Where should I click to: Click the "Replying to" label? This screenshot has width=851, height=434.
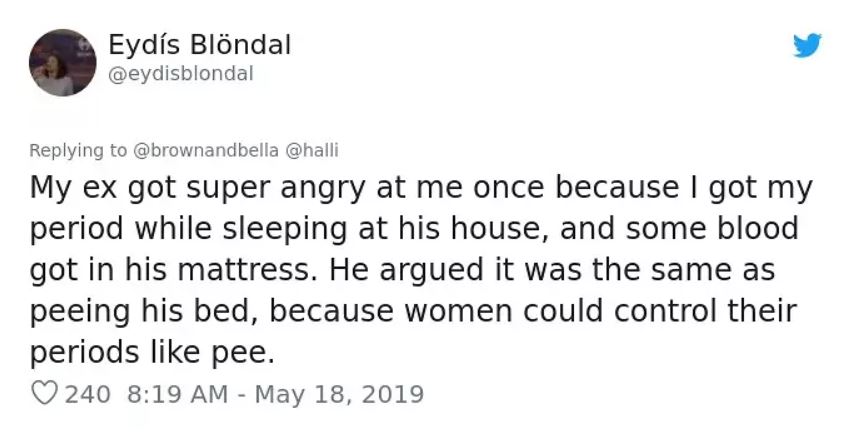(x=78, y=150)
